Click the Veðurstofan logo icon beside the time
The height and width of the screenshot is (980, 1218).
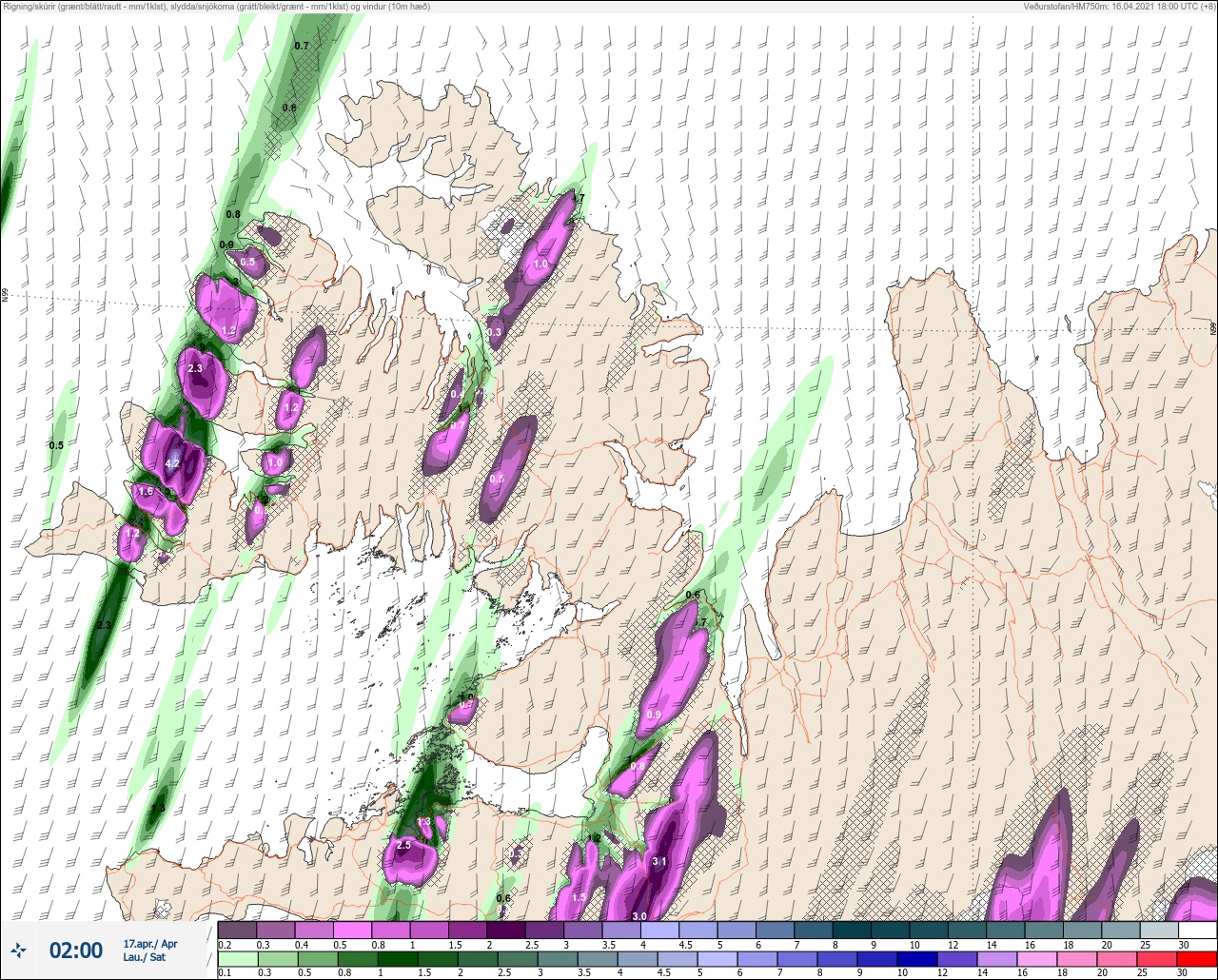(x=19, y=950)
